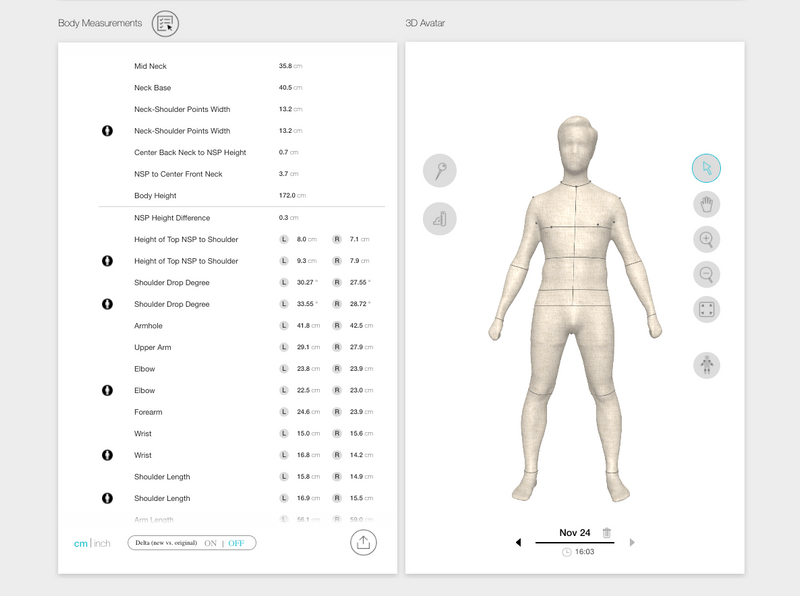Go to the previous scan date
Screen dimensions: 800x596
pos(518,543)
